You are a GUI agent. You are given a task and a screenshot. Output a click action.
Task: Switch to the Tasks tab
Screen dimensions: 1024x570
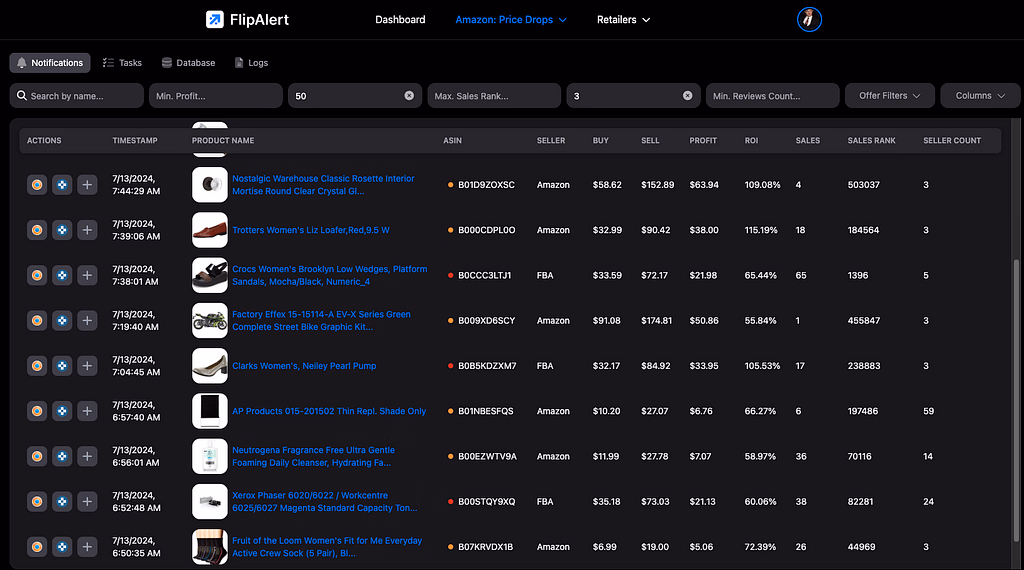(x=122, y=63)
